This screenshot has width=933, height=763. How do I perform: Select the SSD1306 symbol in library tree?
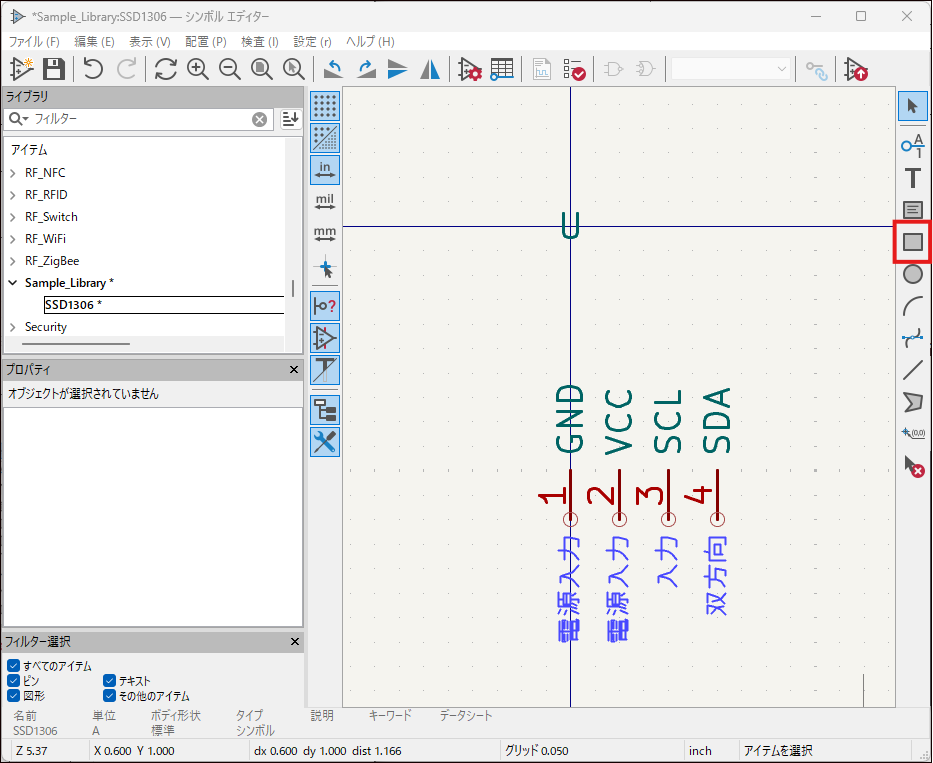click(70, 305)
